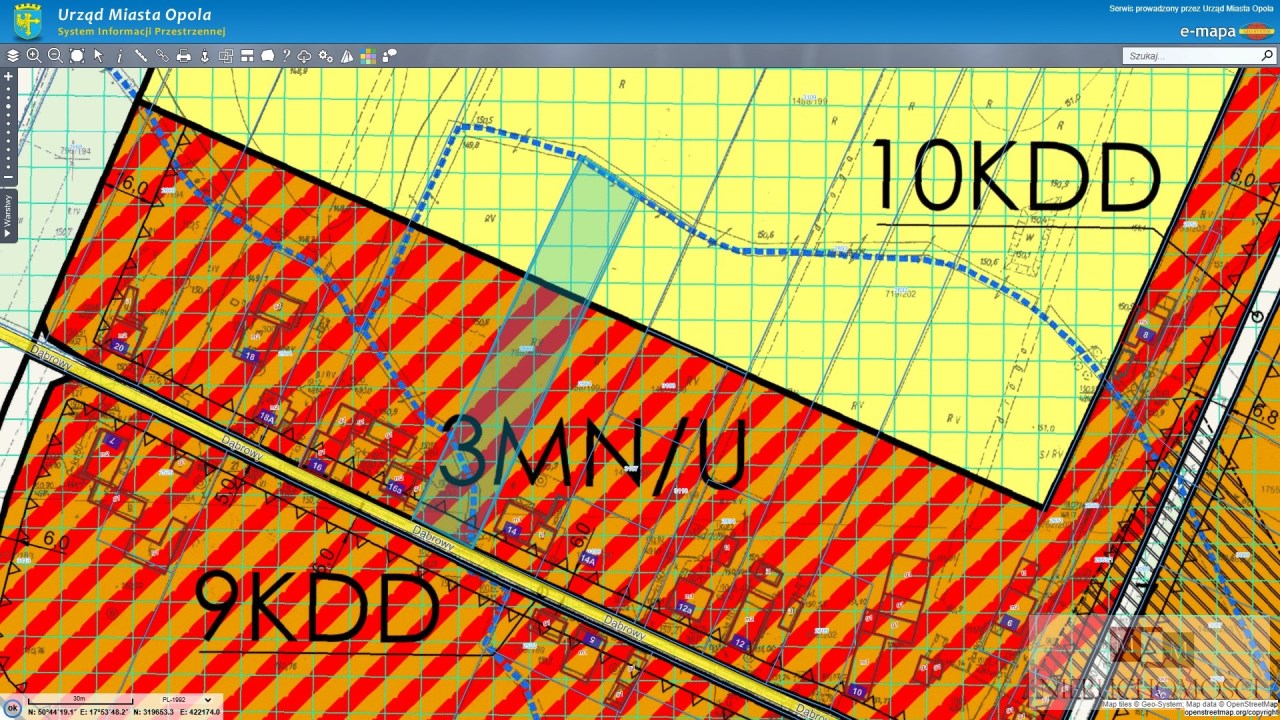Open settings via the gears icon

coord(326,56)
